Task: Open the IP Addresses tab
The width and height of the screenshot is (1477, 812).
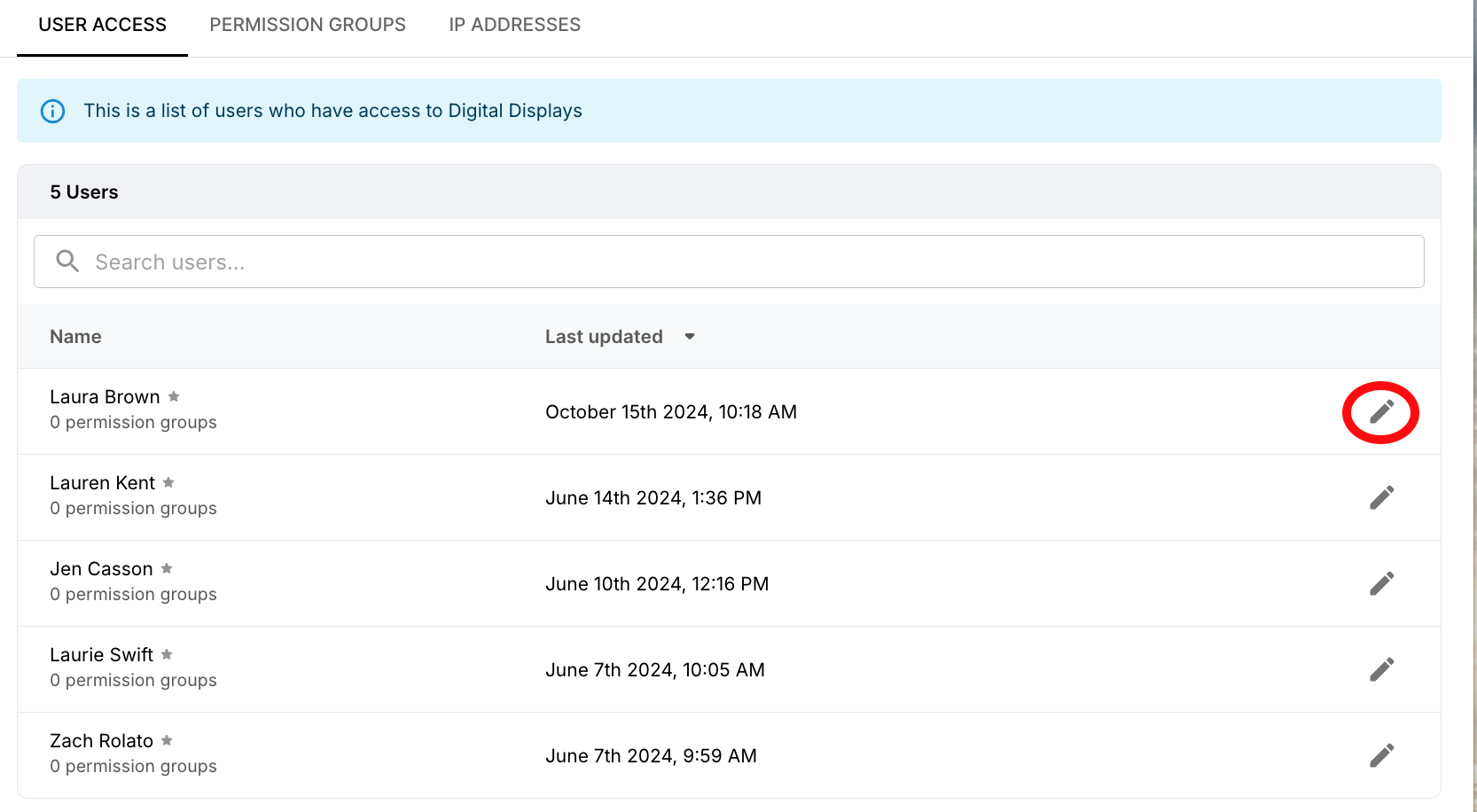Action: click(514, 25)
